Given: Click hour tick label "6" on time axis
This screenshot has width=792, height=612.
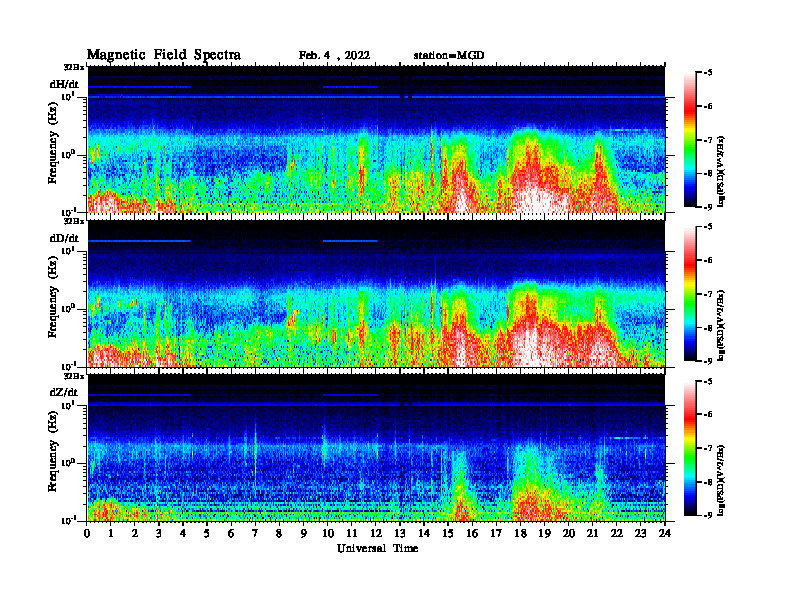Looking at the screenshot, I should (231, 534).
